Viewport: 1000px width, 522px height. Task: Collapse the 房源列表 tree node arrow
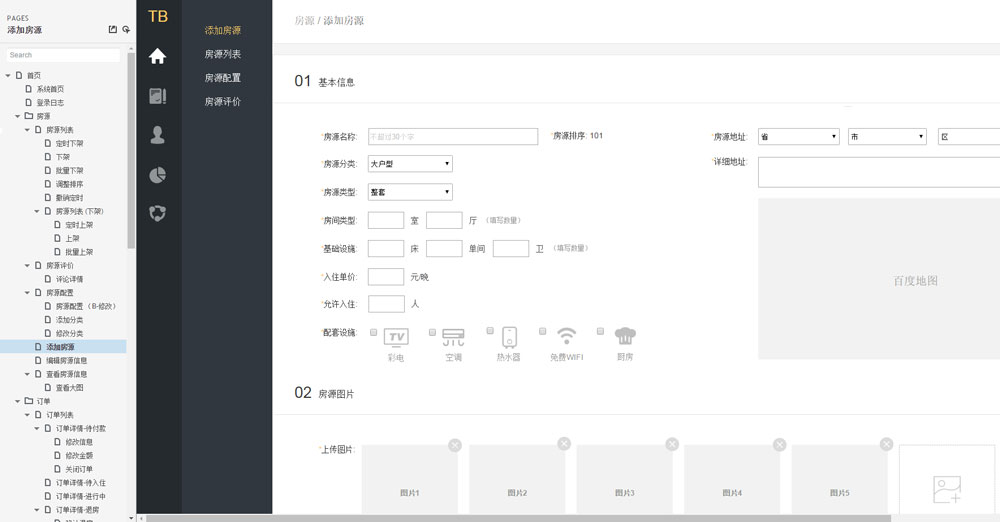[x=27, y=130]
